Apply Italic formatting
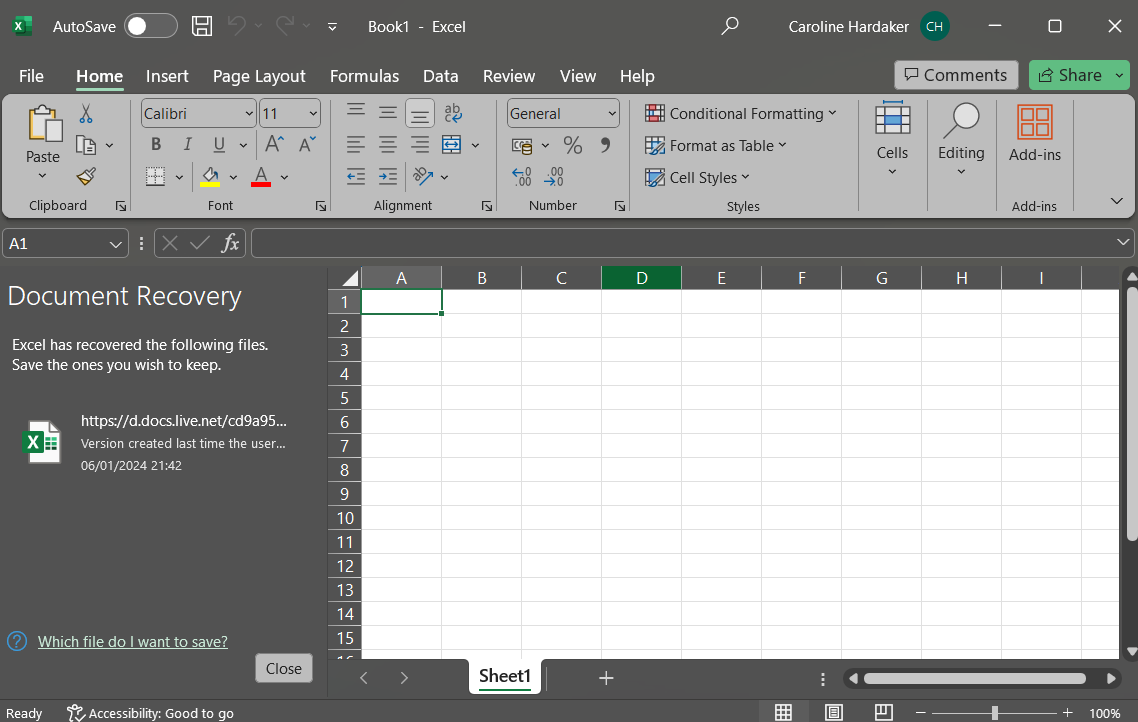The image size is (1138, 722). pos(187,145)
